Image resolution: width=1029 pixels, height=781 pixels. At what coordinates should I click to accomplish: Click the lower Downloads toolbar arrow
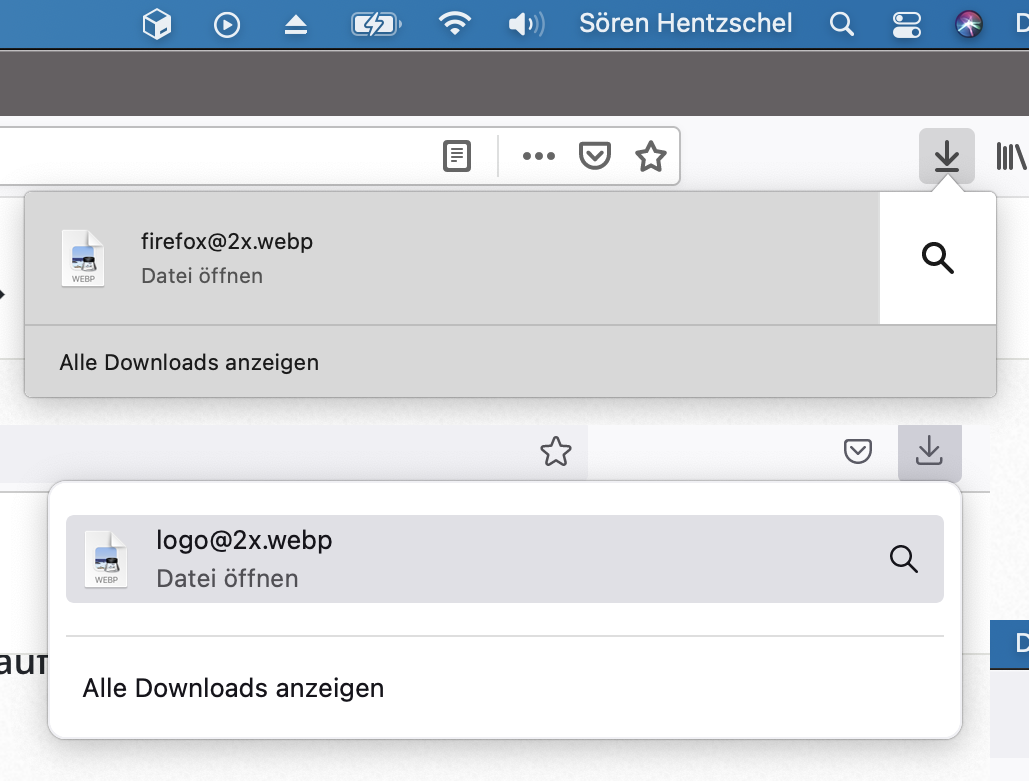(929, 451)
